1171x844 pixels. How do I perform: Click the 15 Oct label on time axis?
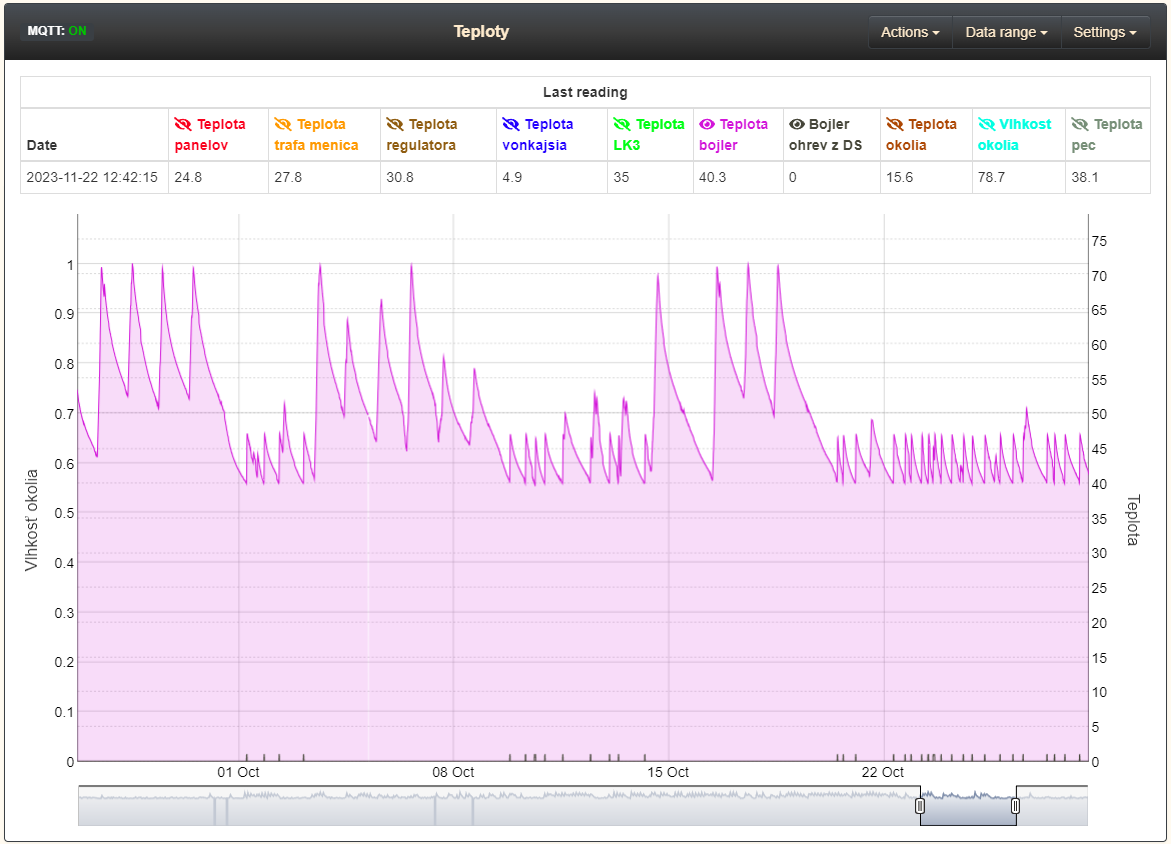point(668,772)
